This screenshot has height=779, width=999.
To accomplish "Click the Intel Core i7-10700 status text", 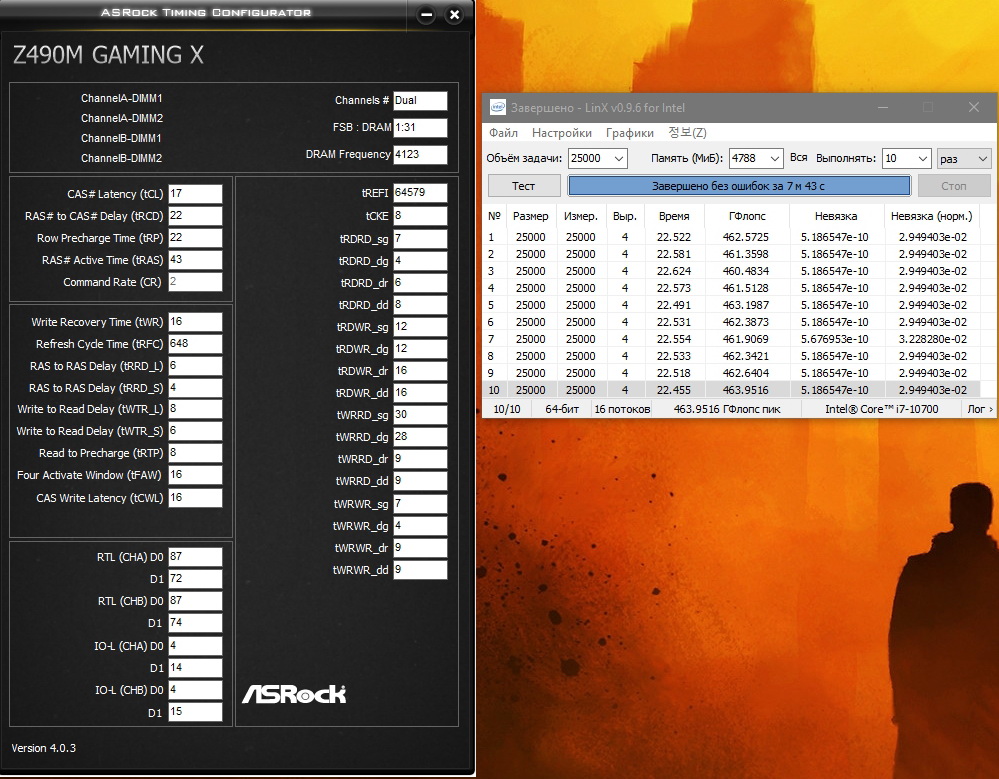I will point(882,409).
